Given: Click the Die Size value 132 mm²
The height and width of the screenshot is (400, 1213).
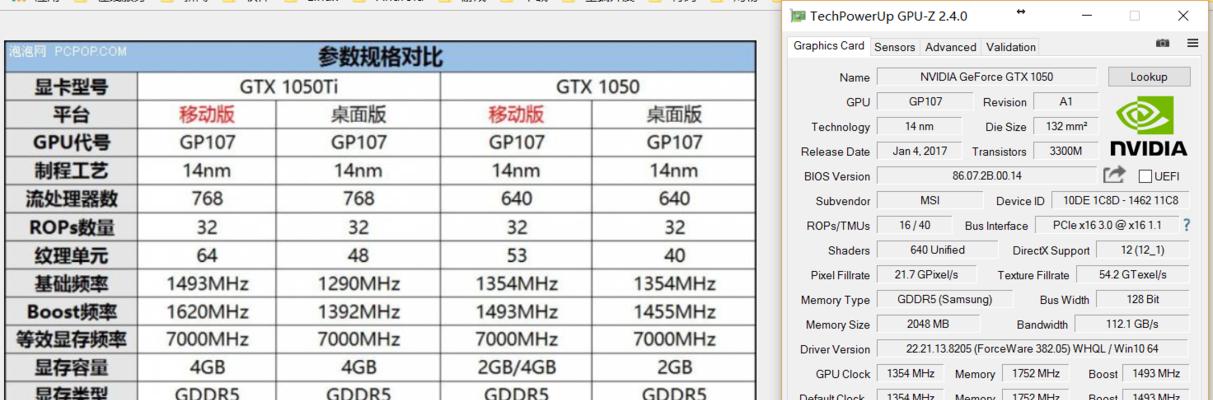Looking at the screenshot, I should coord(1066,126).
